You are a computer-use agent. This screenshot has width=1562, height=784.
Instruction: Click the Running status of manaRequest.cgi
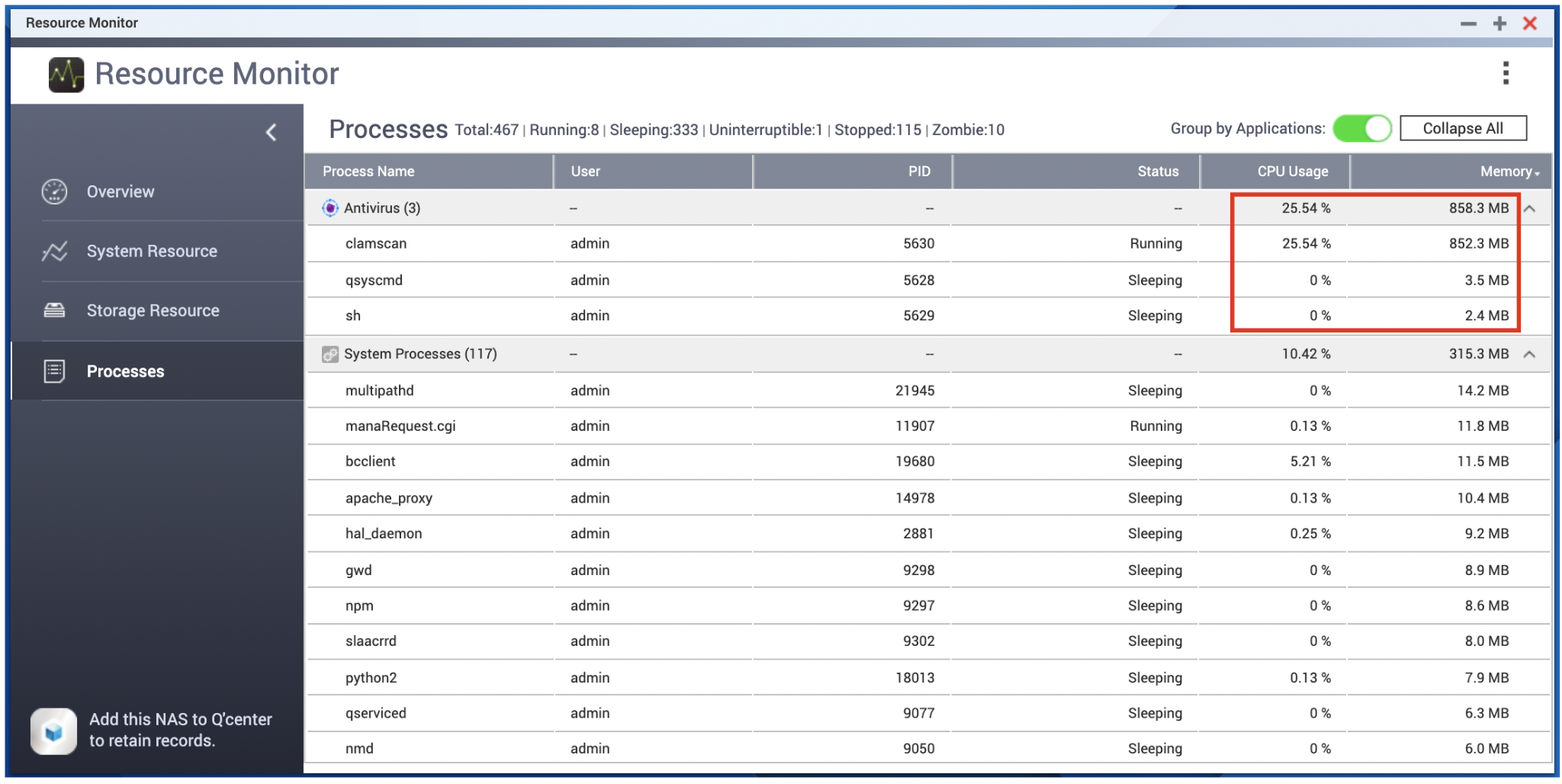coord(1156,426)
